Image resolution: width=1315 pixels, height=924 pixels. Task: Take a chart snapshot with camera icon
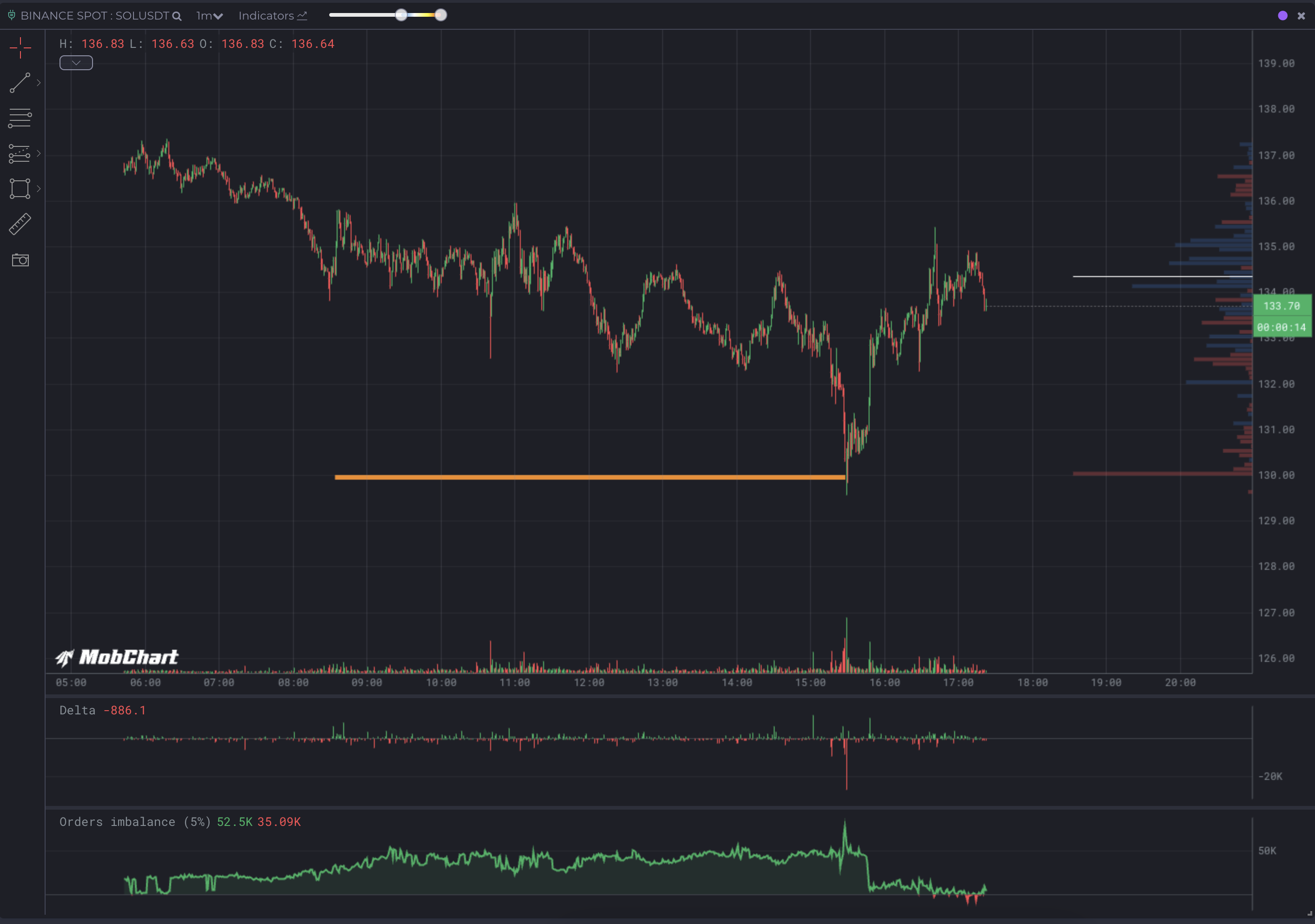[x=20, y=260]
